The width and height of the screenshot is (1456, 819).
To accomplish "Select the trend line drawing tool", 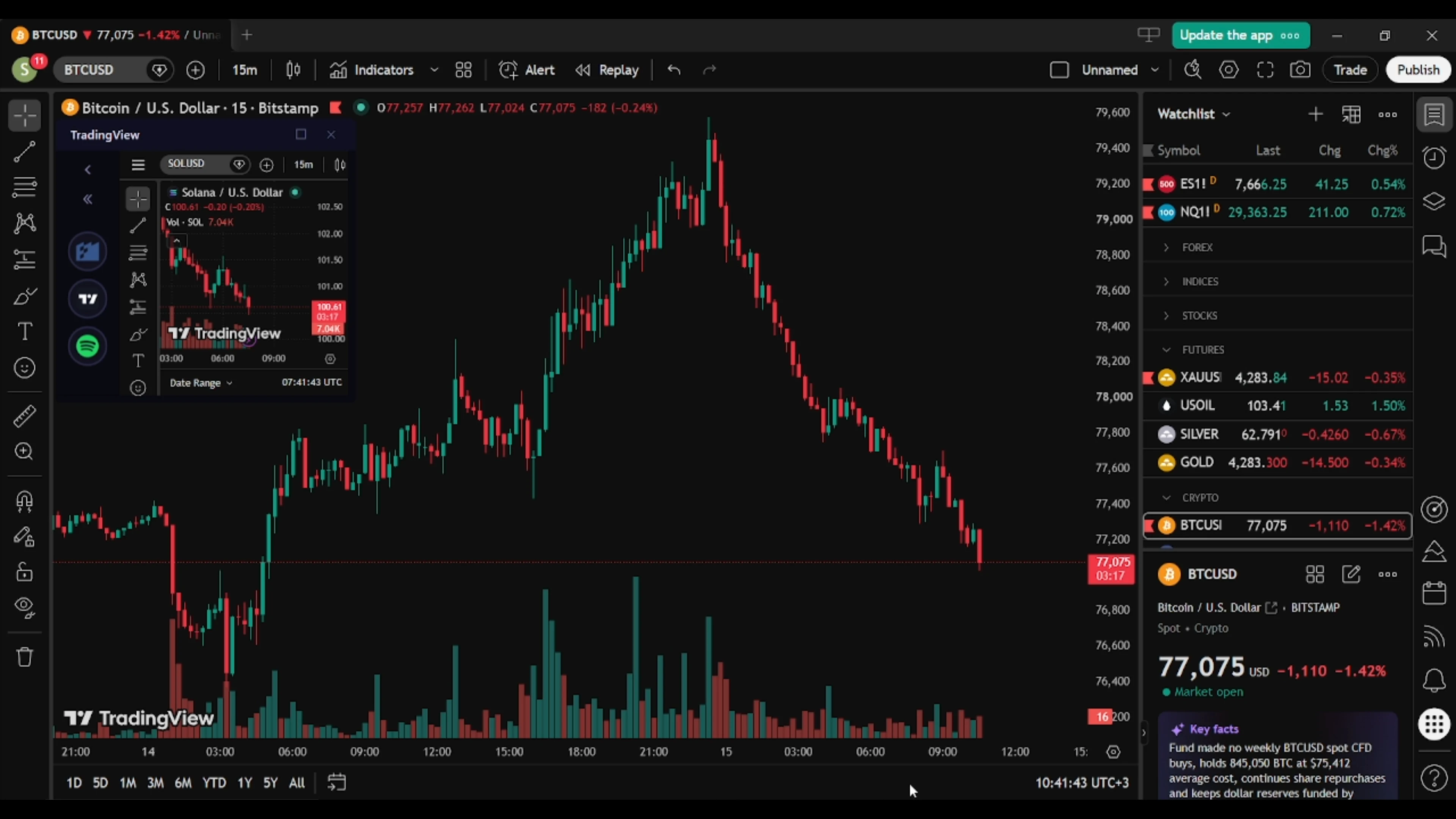I will pos(24,152).
